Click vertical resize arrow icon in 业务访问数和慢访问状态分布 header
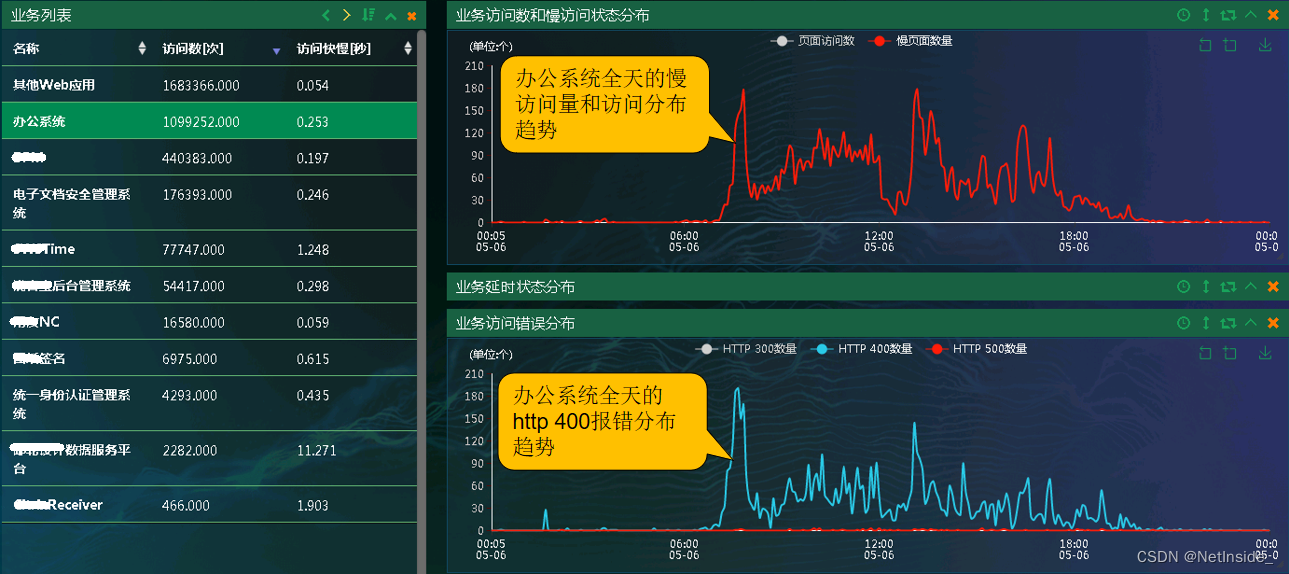Image resolution: width=1289 pixels, height=574 pixels. 1206,15
